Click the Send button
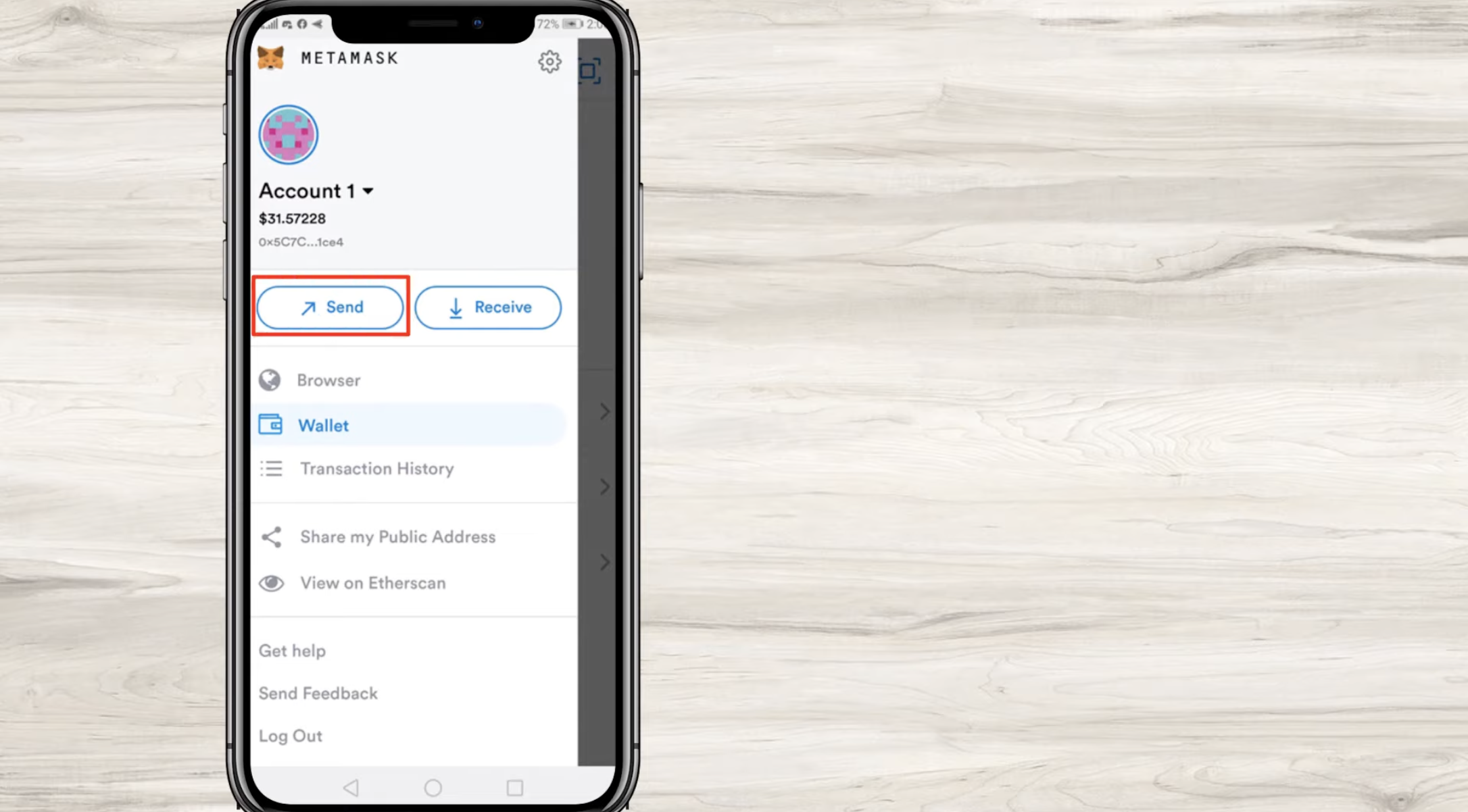 [331, 307]
